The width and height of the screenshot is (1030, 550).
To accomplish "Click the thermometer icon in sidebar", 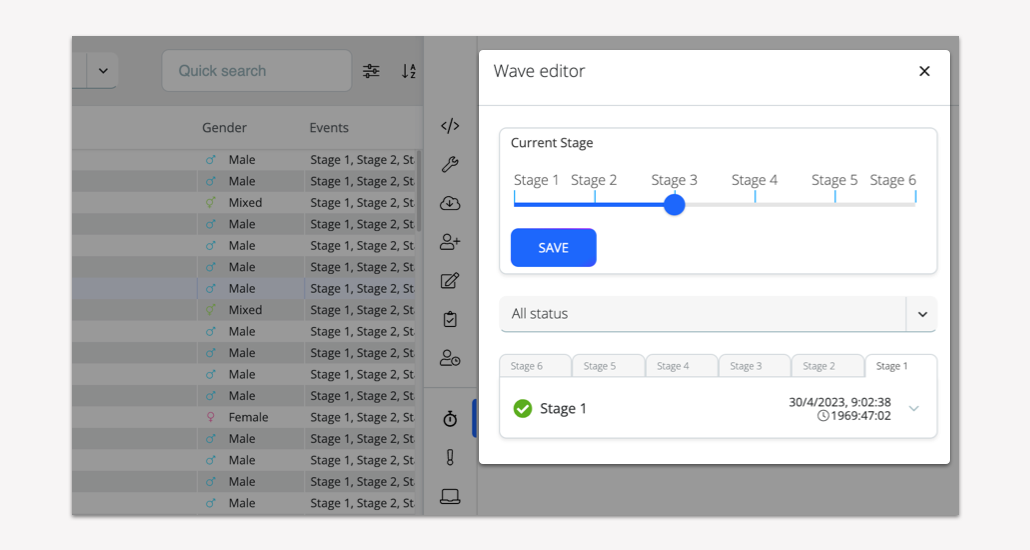I will 450,457.
